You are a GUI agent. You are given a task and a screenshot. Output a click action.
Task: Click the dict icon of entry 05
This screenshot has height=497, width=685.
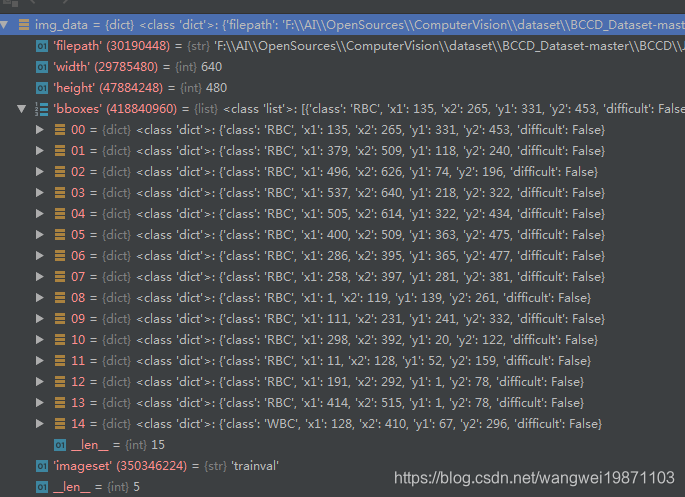click(x=60, y=235)
